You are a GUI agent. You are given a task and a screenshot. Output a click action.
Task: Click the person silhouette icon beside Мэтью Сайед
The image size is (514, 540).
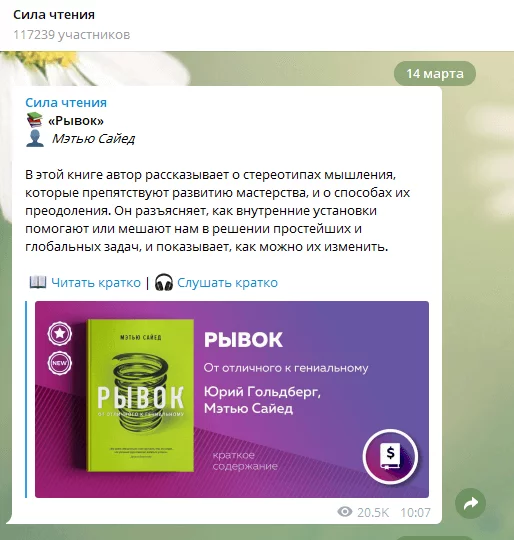[x=35, y=138]
